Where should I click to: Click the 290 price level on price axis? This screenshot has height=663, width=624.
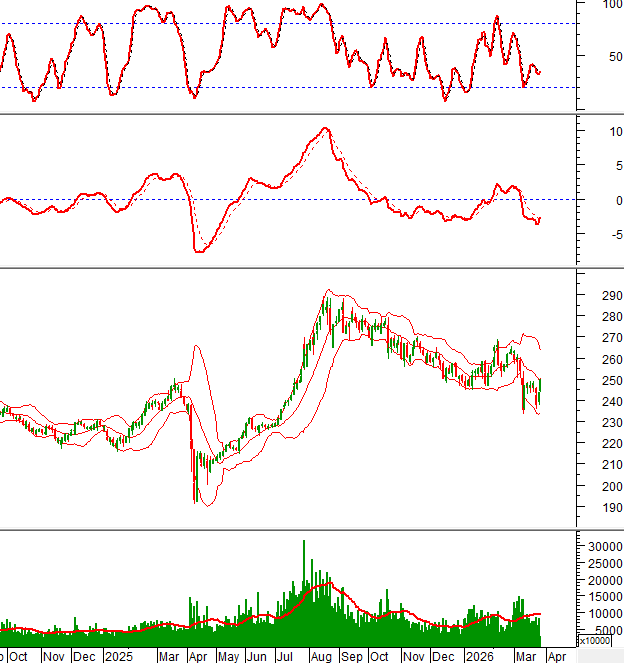click(x=598, y=296)
